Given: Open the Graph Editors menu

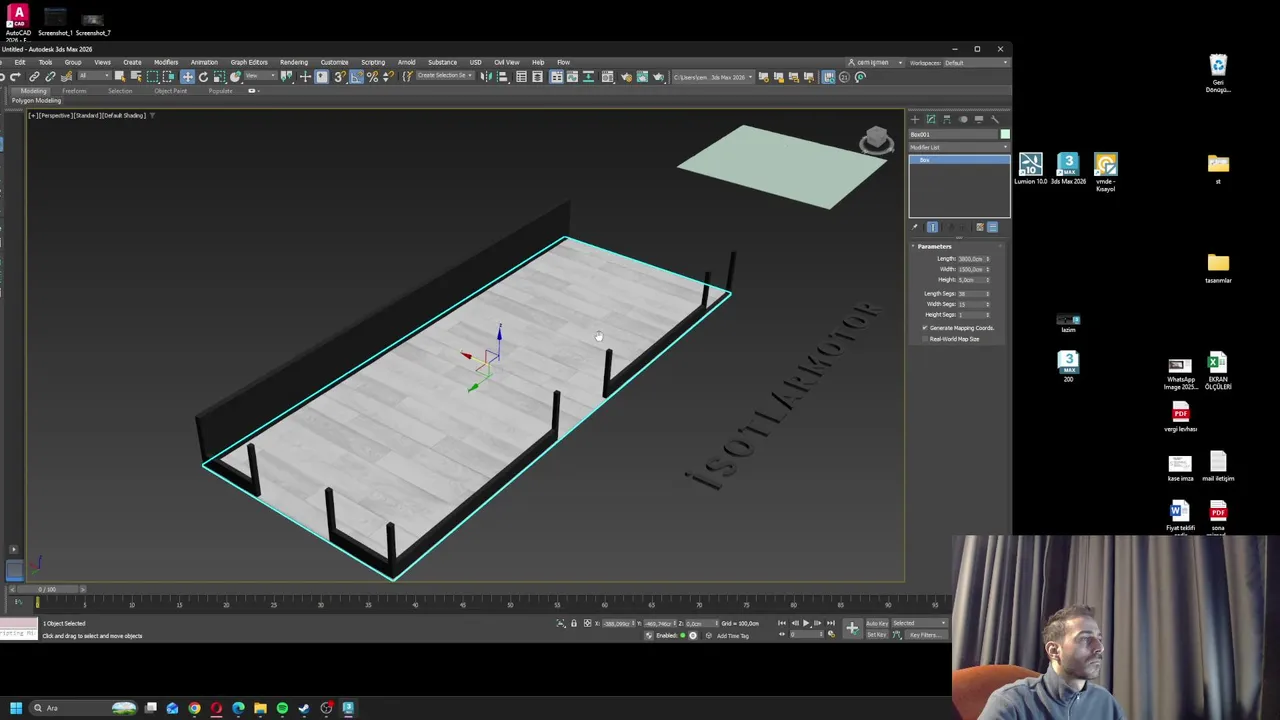Looking at the screenshot, I should pyautogui.click(x=249, y=62).
